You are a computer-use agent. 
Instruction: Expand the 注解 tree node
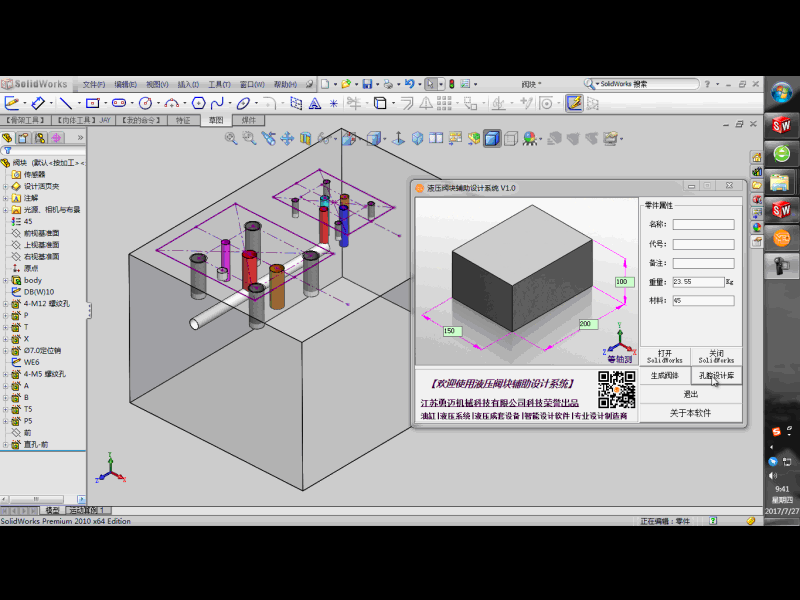point(6,198)
